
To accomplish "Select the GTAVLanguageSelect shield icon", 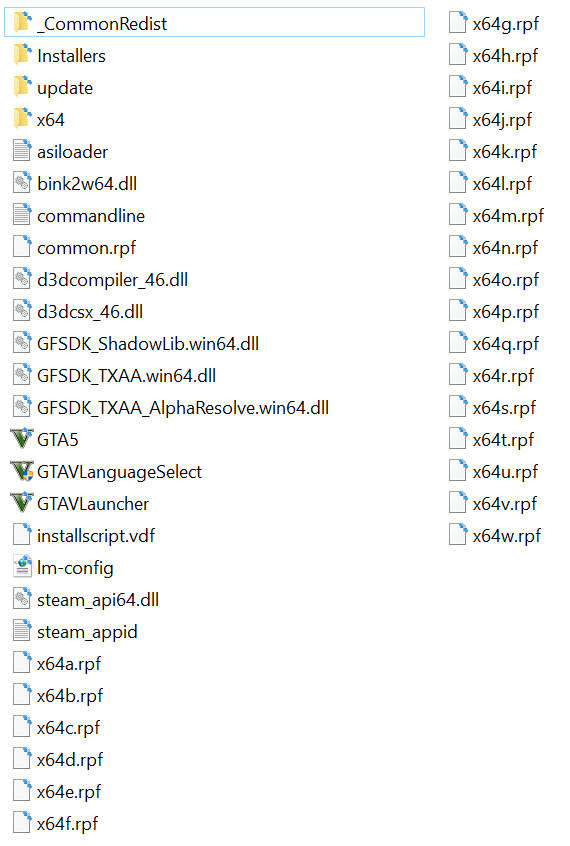I will tap(22, 472).
